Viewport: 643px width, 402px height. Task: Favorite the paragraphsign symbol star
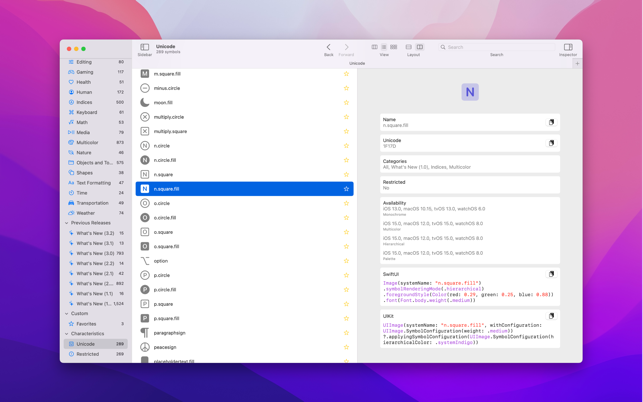tap(346, 333)
